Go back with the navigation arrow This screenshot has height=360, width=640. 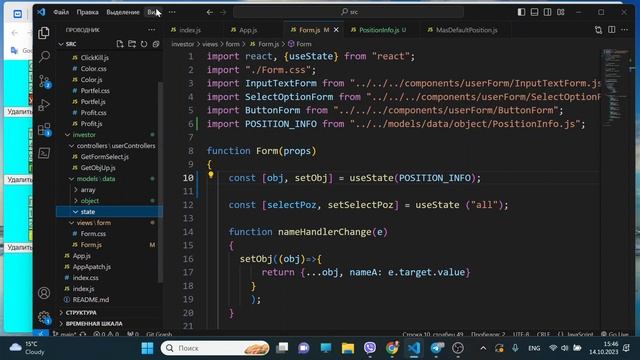tap(210, 12)
